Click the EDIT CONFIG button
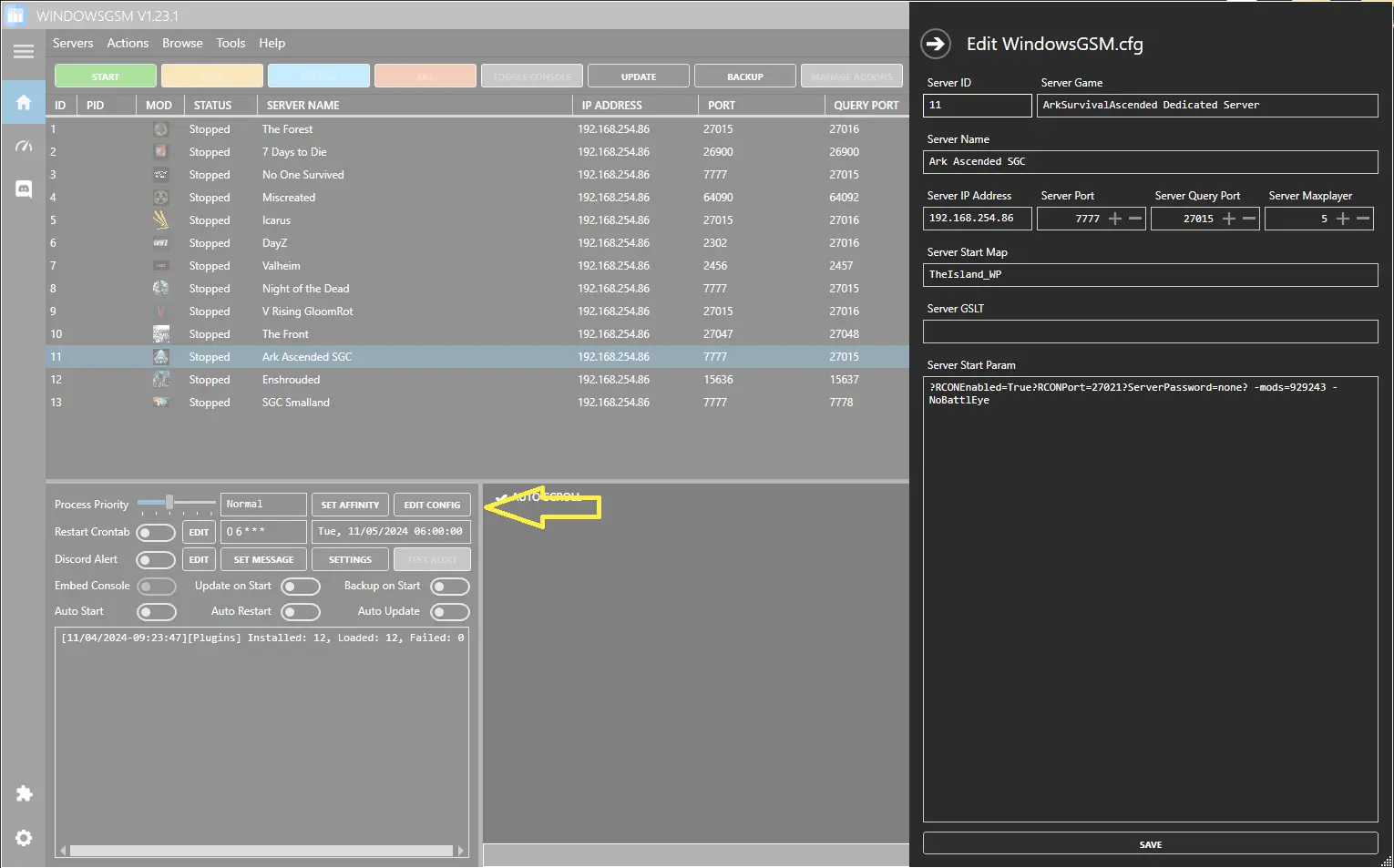Viewport: 1394px width, 868px height. point(433,505)
